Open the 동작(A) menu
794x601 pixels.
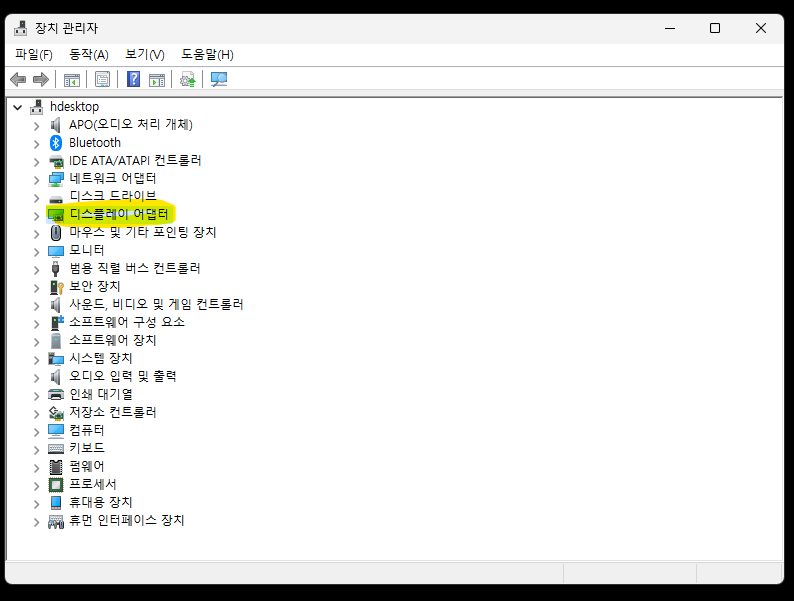[x=89, y=54]
